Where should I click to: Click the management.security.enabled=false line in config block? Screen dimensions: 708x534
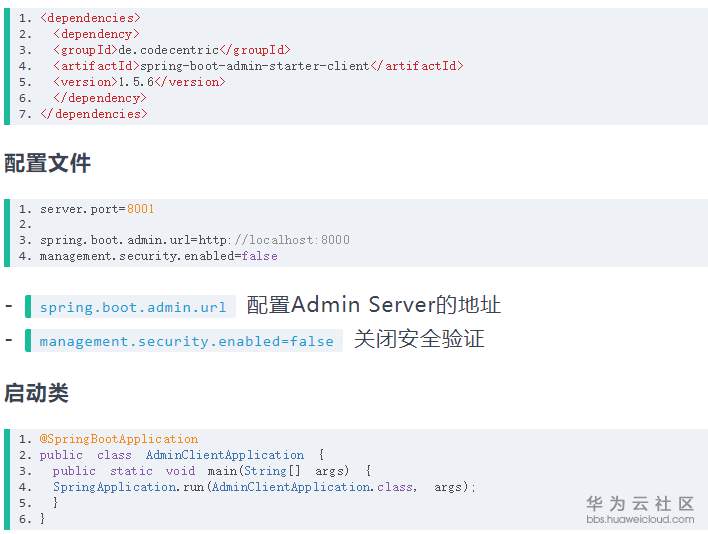click(x=158, y=256)
